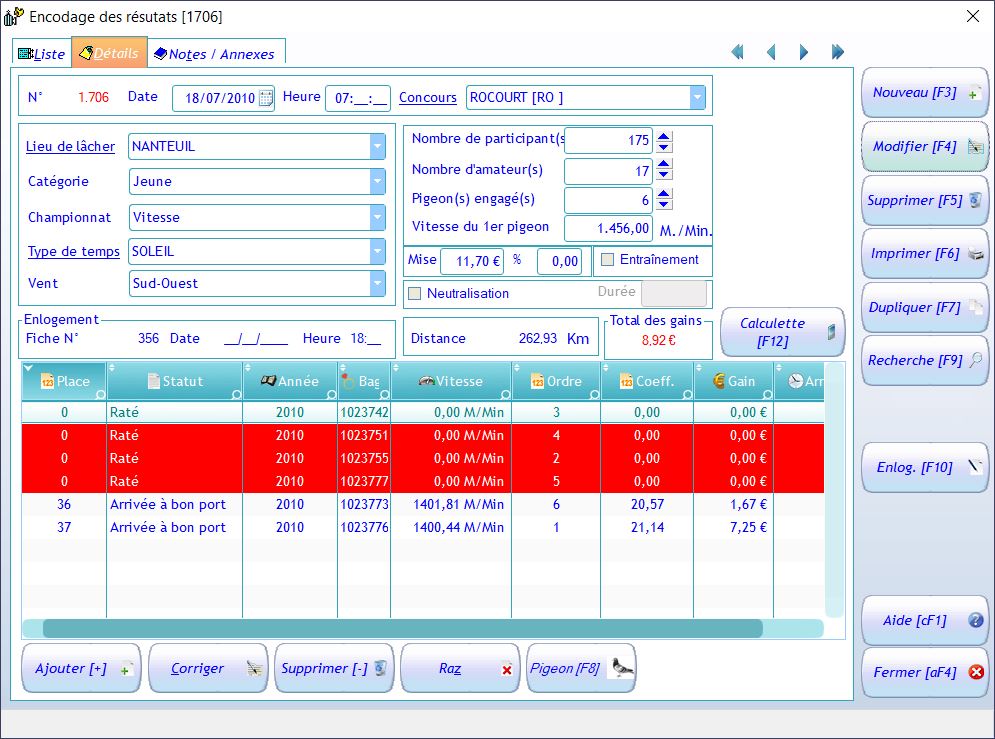Select the red row with ring 1023755
This screenshot has width=995, height=739.
(423, 458)
